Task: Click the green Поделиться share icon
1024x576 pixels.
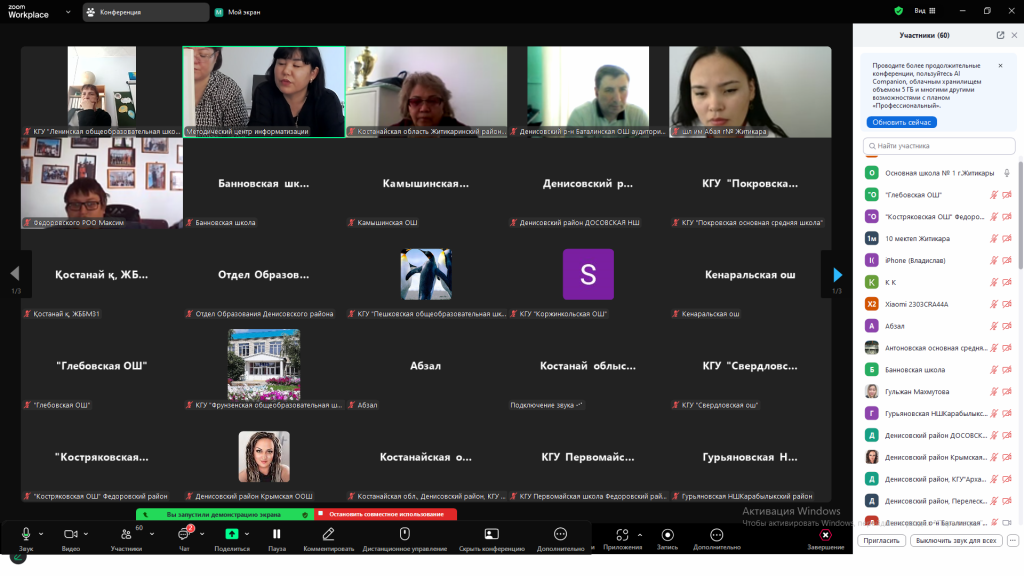Action: 231,534
